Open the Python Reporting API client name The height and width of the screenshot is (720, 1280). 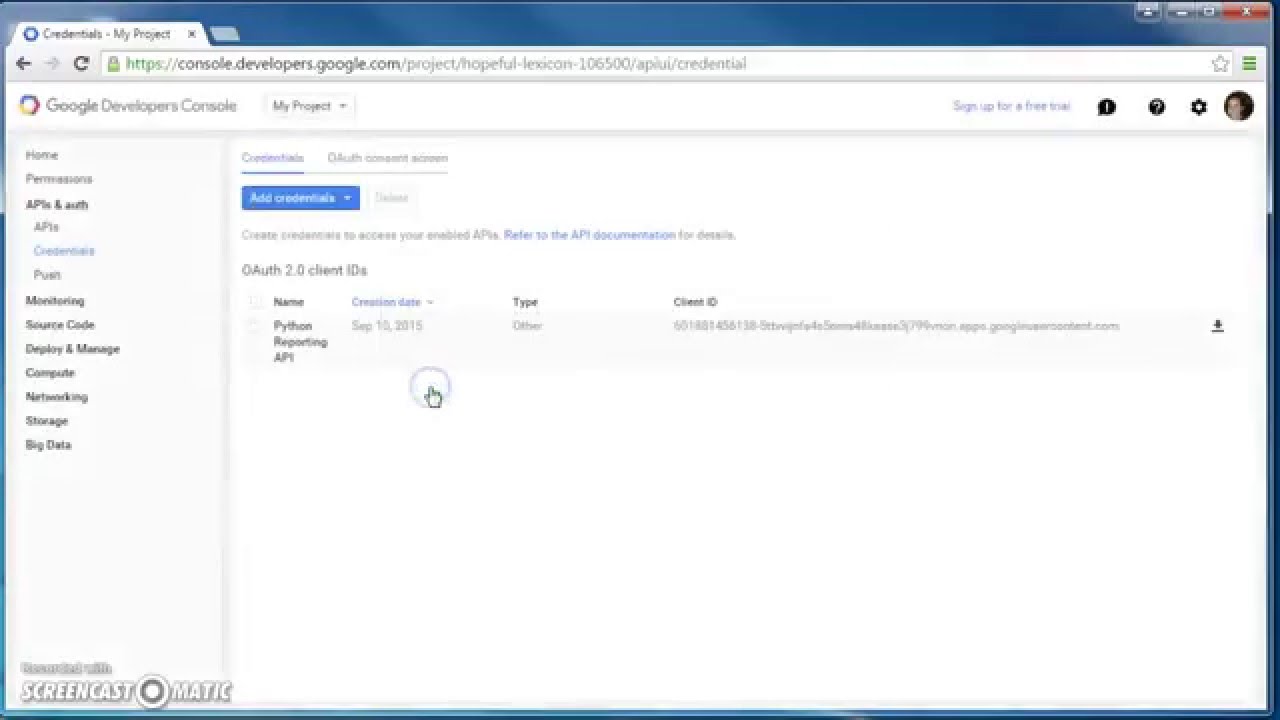[300, 342]
